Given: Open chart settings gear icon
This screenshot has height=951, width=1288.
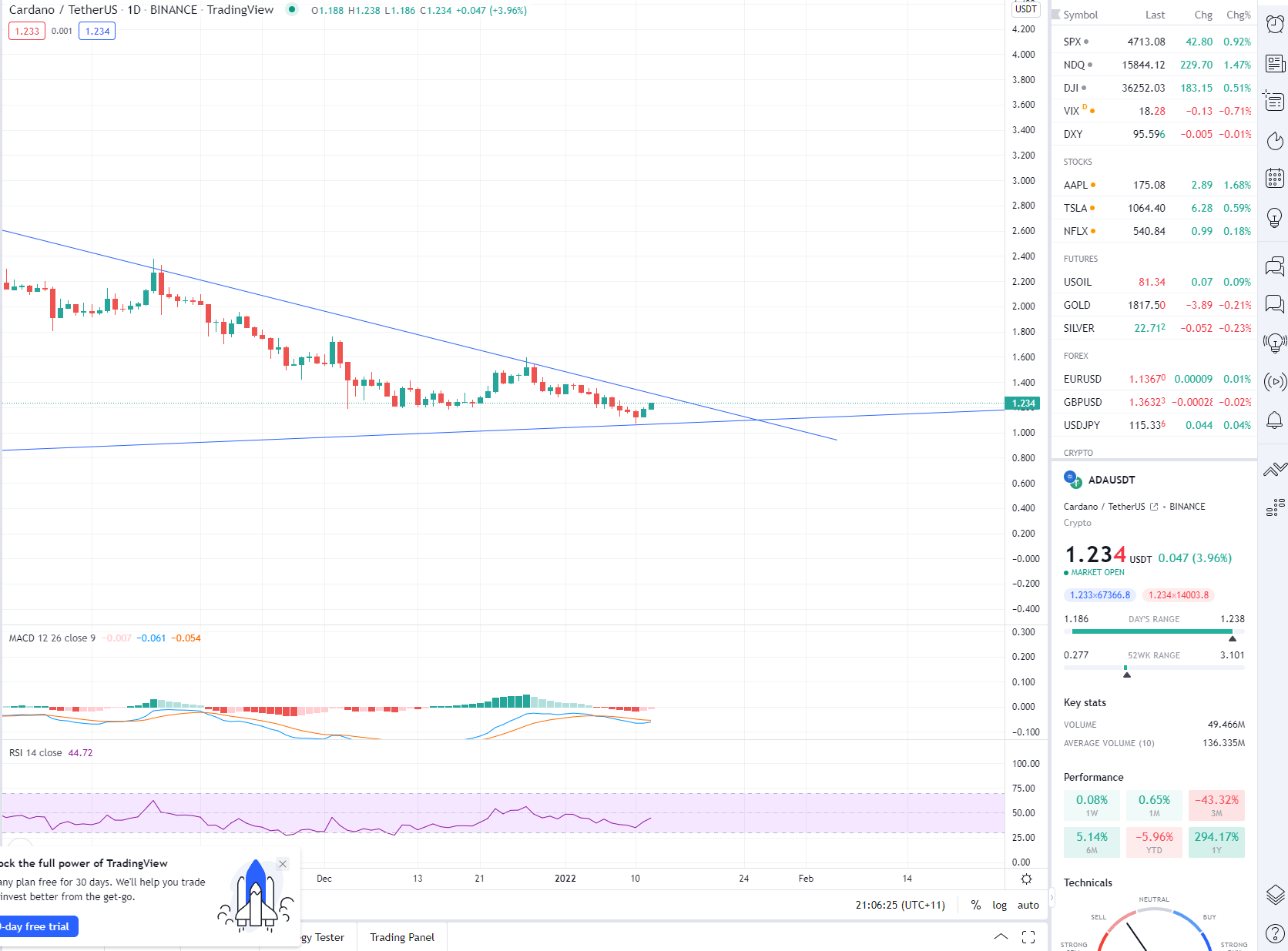Looking at the screenshot, I should pyautogui.click(x=1026, y=879).
